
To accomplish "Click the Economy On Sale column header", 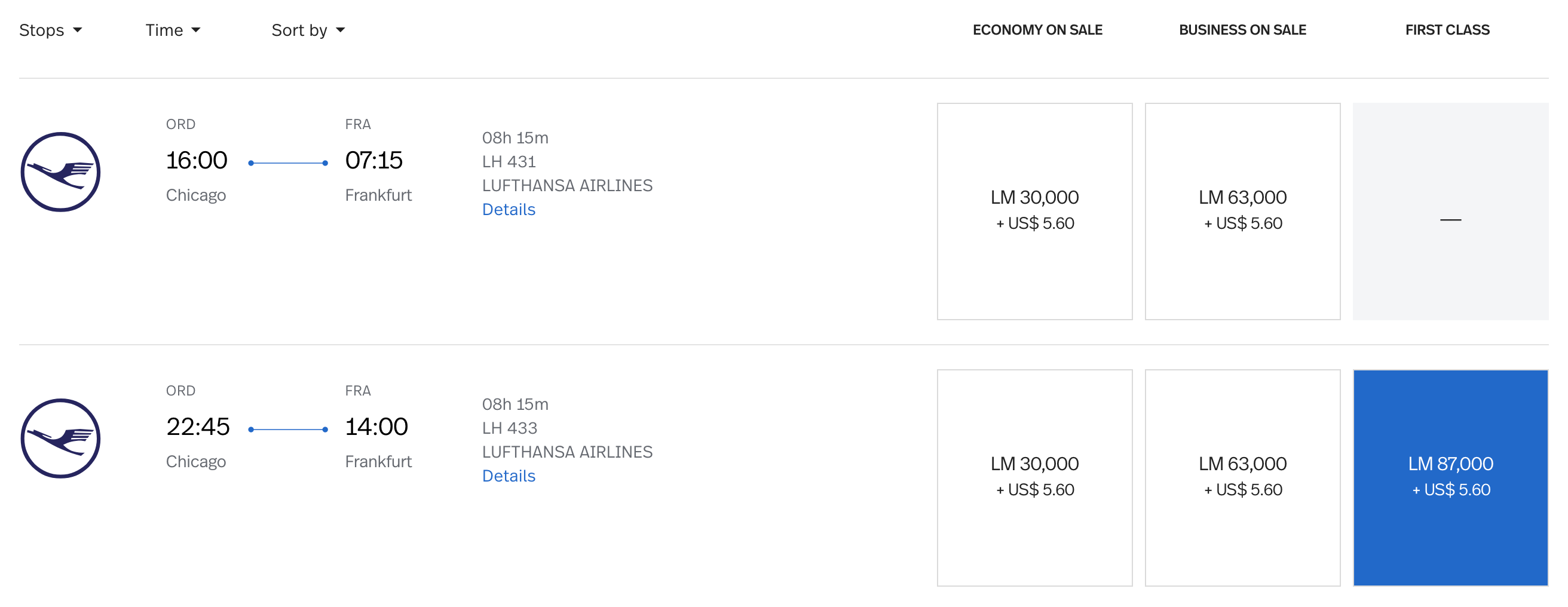I will tap(1037, 30).
